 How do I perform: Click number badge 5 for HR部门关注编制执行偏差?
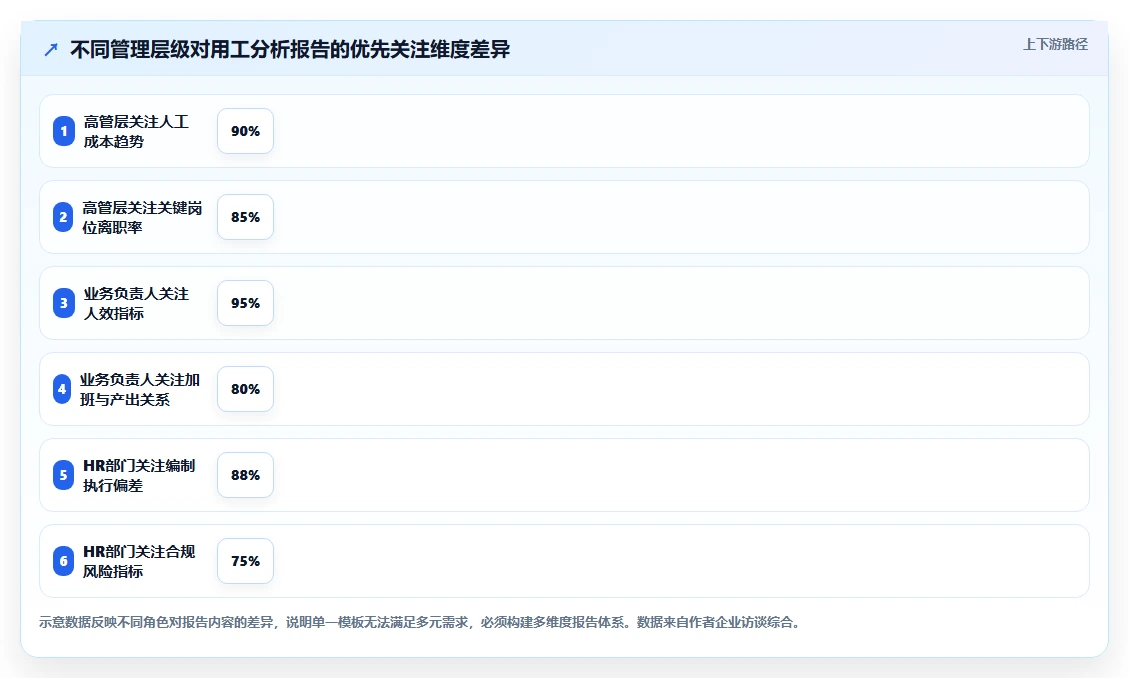[x=63, y=475]
